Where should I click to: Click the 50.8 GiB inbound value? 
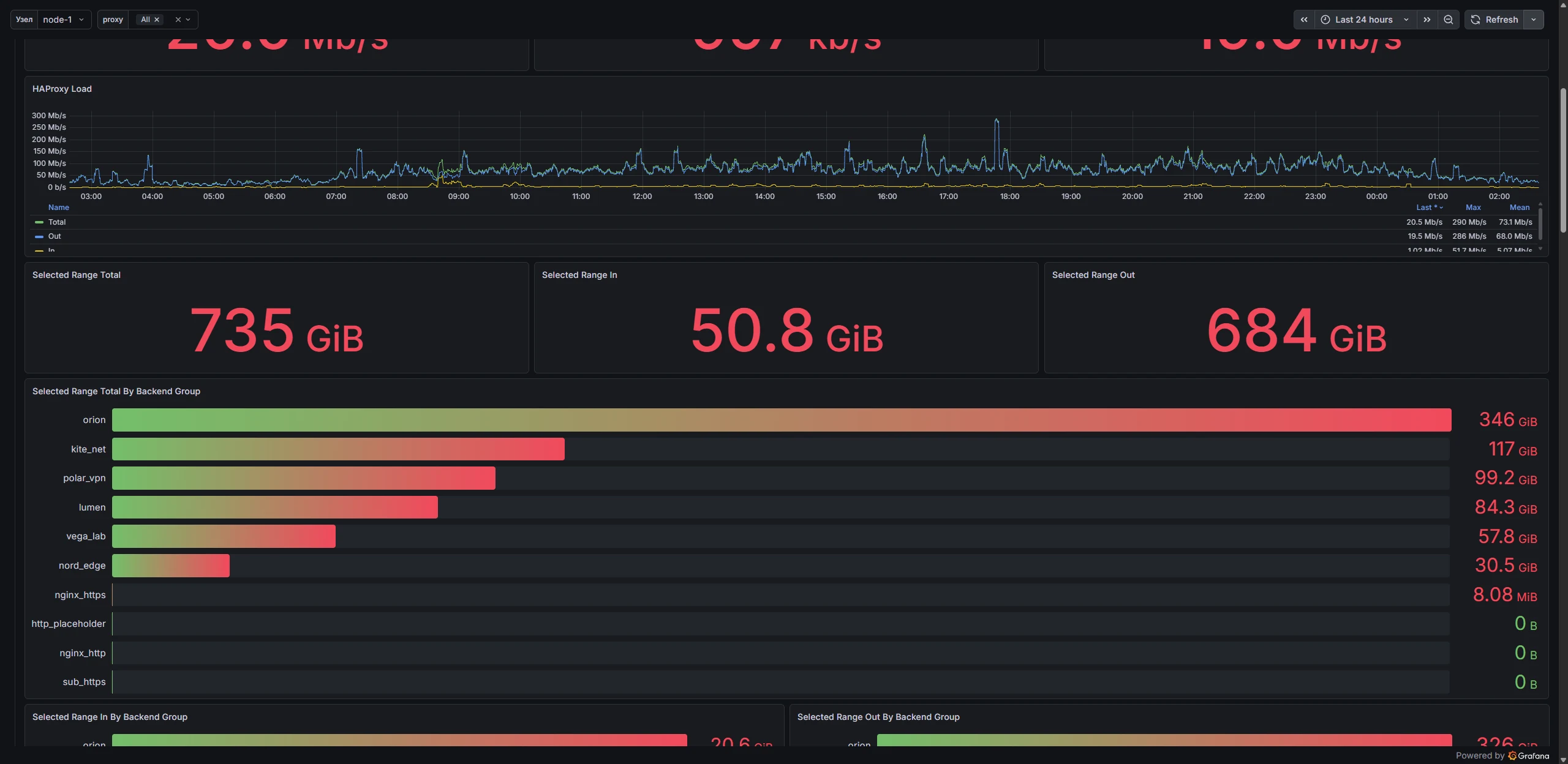787,331
